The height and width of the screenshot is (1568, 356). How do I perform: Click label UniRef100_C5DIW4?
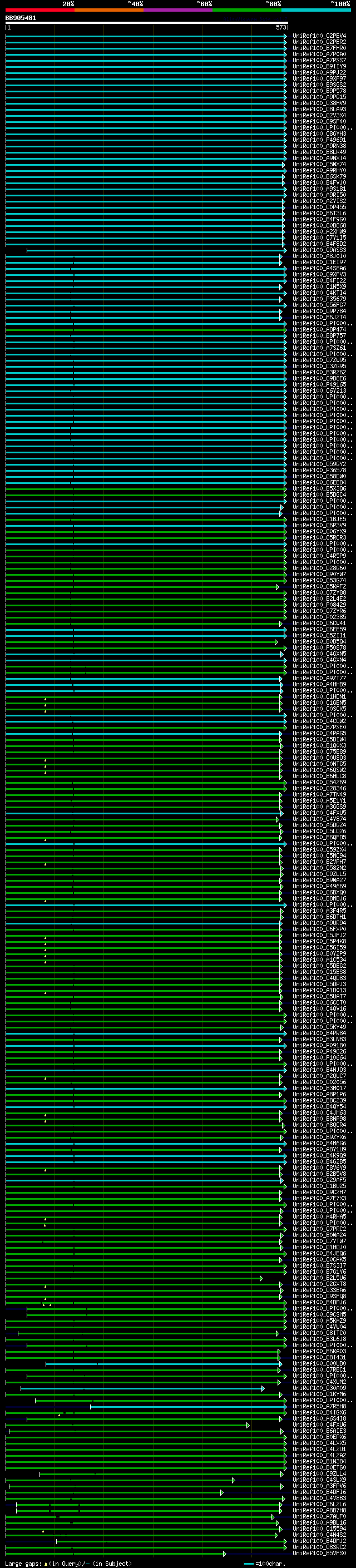tap(319, 740)
